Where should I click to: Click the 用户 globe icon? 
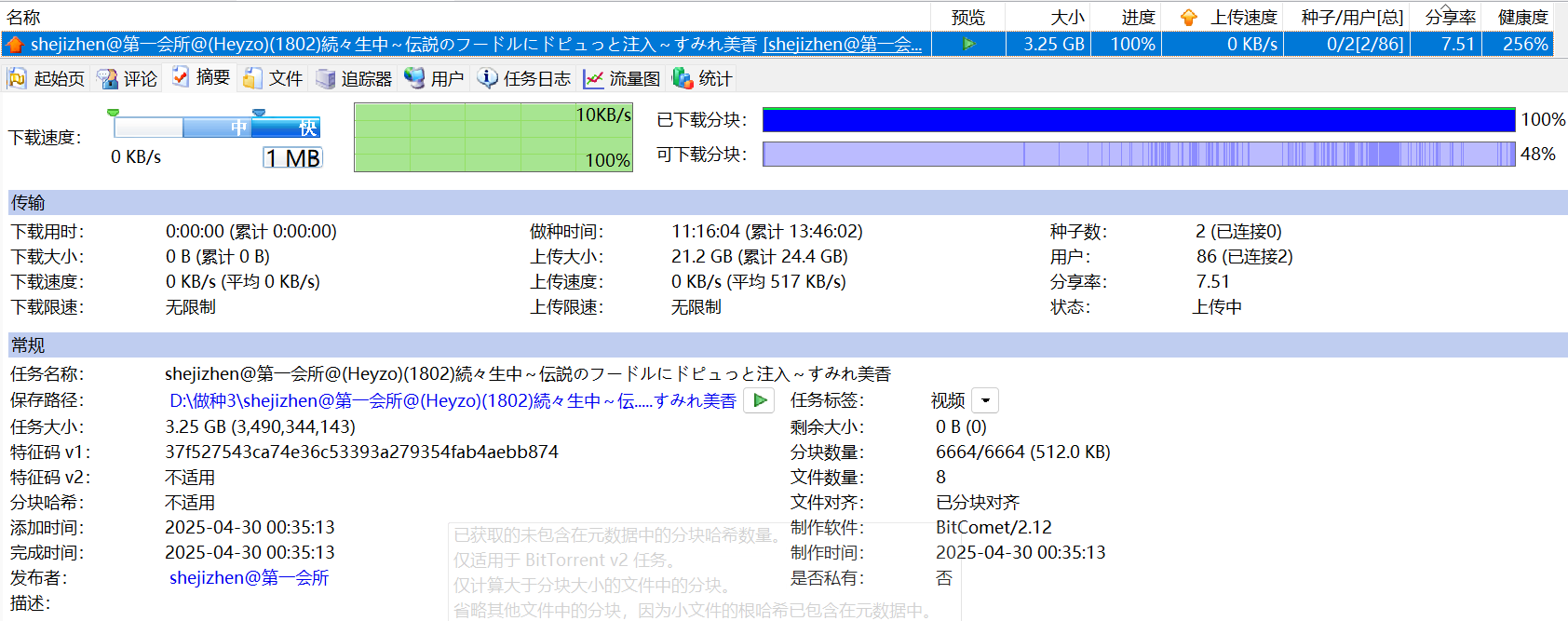tap(414, 78)
